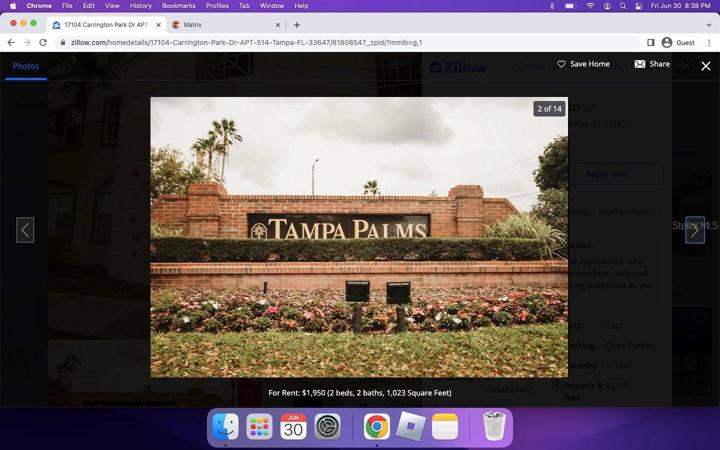Open Calendar from the Dock
Screen dimensions: 720x450
pyautogui.click(x=293, y=427)
